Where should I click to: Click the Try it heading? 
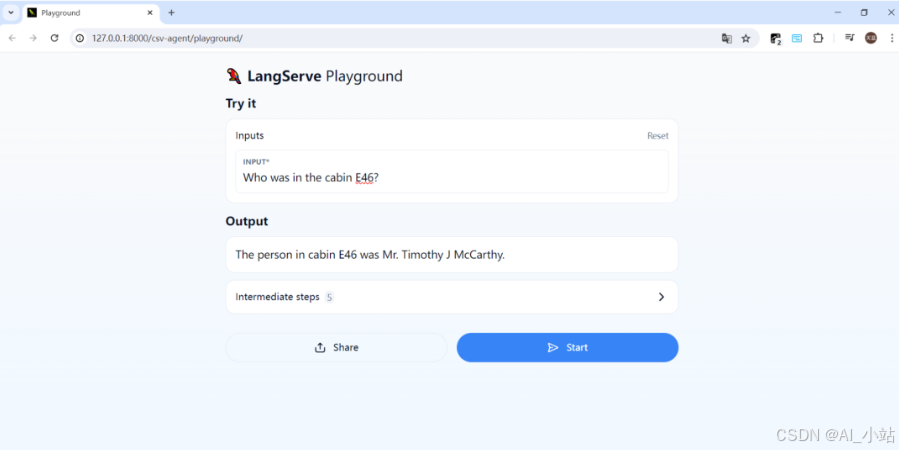pos(241,104)
